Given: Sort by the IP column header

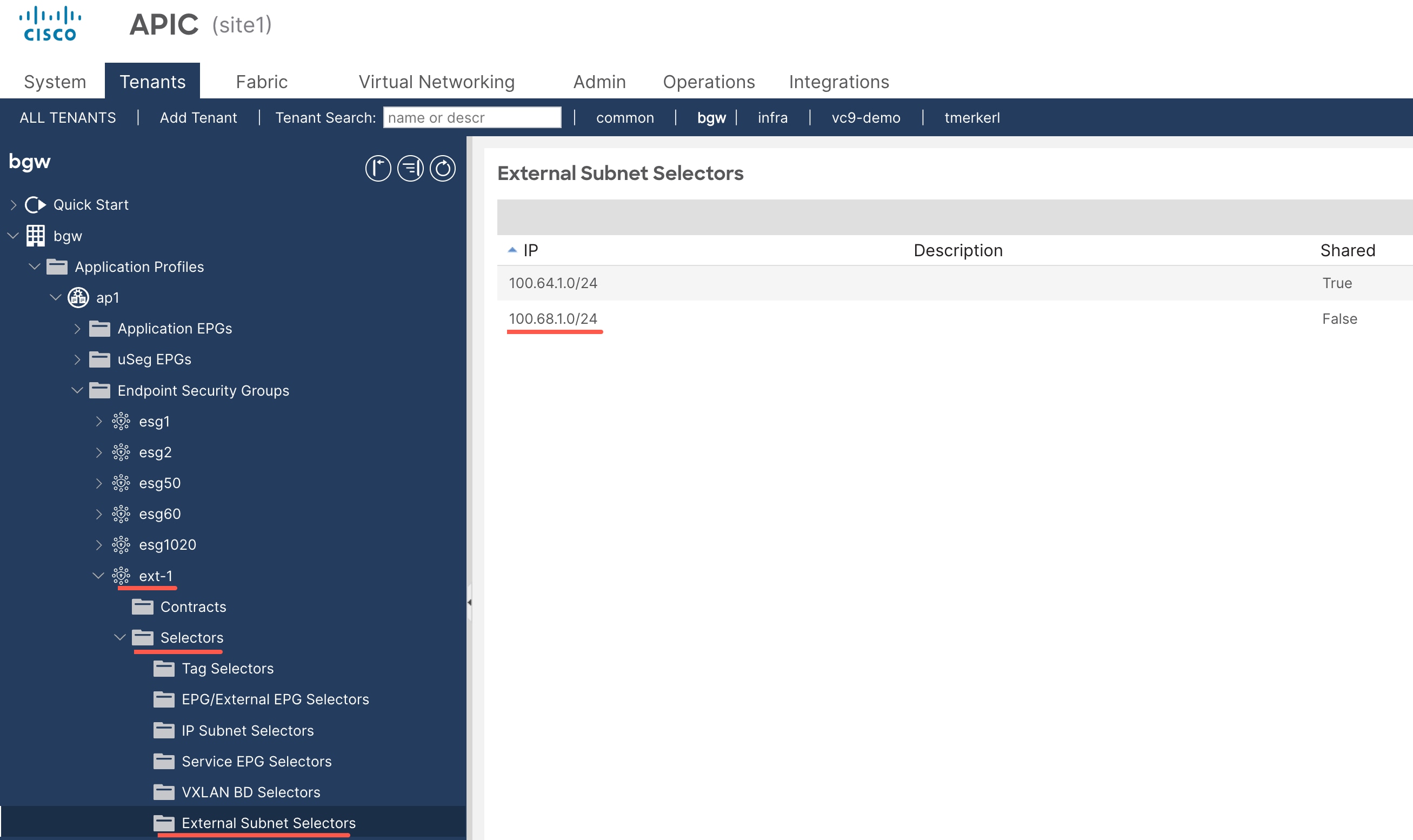Looking at the screenshot, I should coord(530,250).
